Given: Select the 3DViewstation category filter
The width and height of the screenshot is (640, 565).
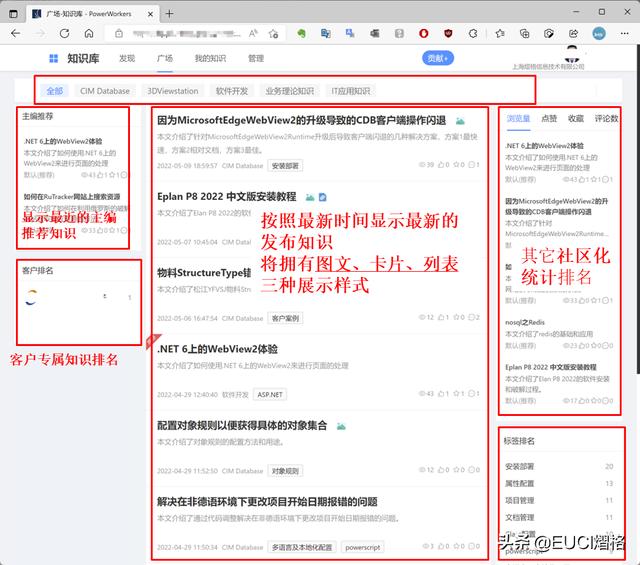Looking at the screenshot, I should tap(173, 91).
